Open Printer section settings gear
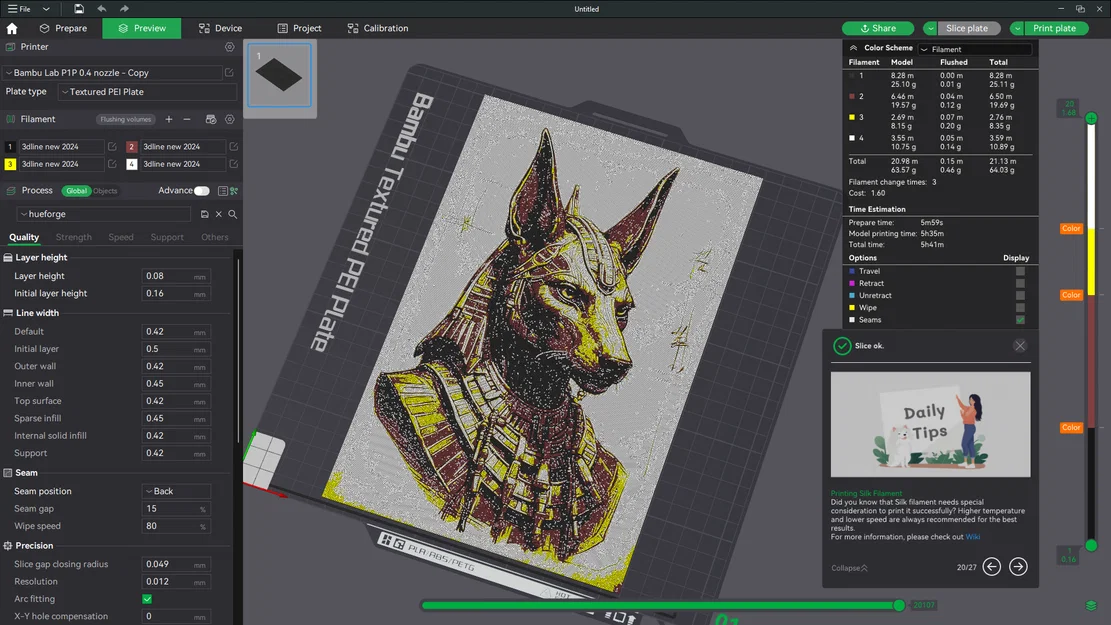The width and height of the screenshot is (1111, 625). point(230,47)
